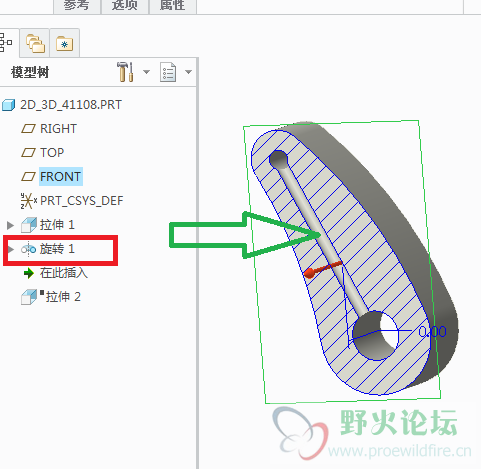Click the green insert-here arrow icon
Image resolution: width=481 pixels, height=469 pixels.
click(29, 273)
